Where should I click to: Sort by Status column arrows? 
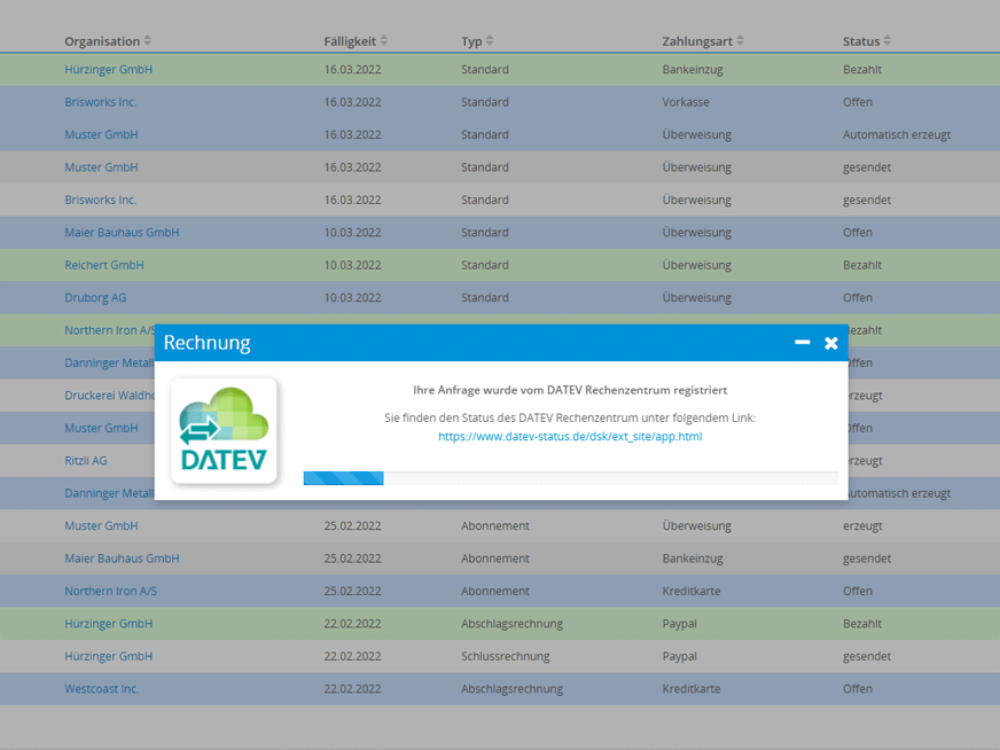[887, 41]
